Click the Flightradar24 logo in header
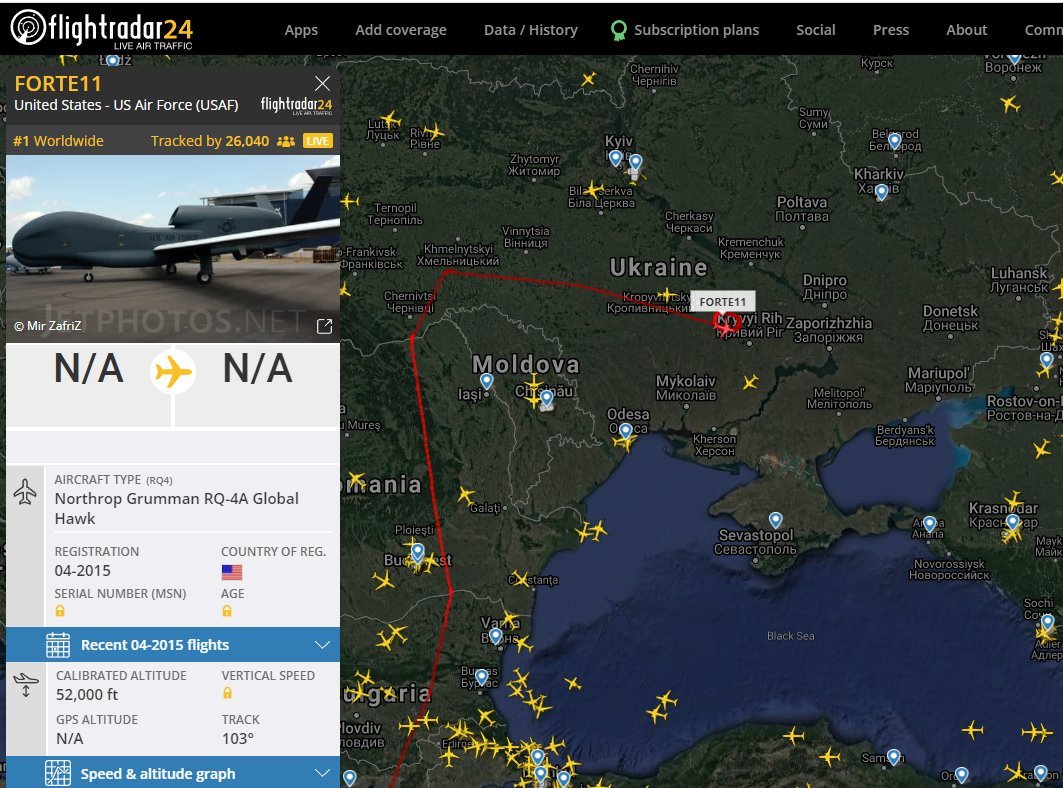 [102, 29]
